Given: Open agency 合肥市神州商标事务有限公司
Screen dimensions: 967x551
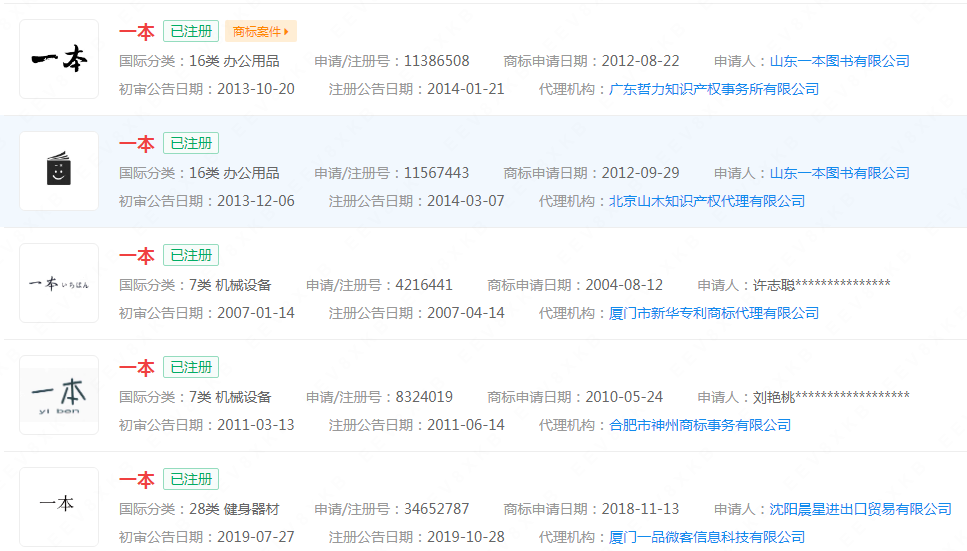Looking at the screenshot, I should coord(700,425).
